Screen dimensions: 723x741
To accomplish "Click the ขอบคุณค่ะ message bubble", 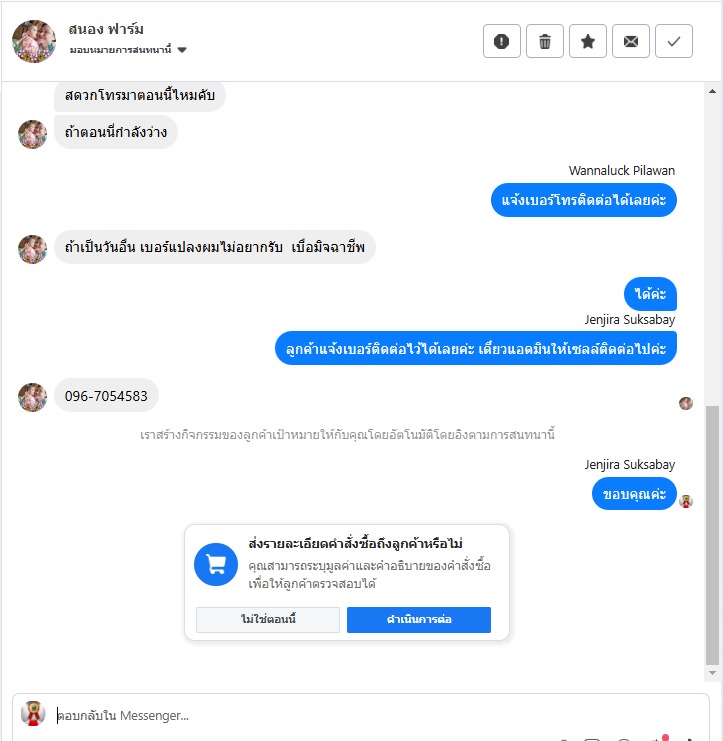I will point(634,494).
